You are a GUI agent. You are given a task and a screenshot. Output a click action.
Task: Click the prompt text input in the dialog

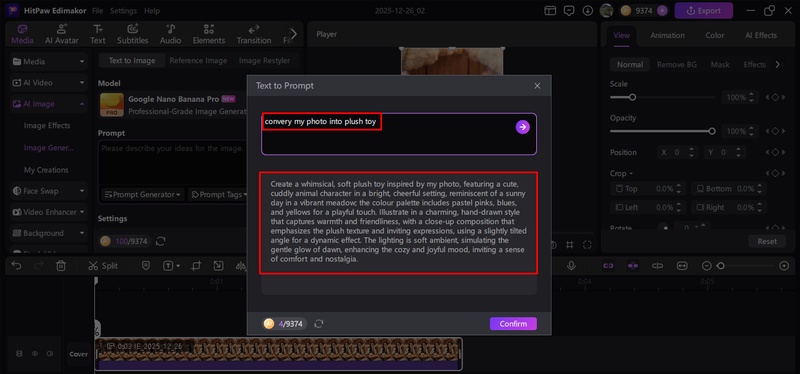pyautogui.click(x=399, y=134)
